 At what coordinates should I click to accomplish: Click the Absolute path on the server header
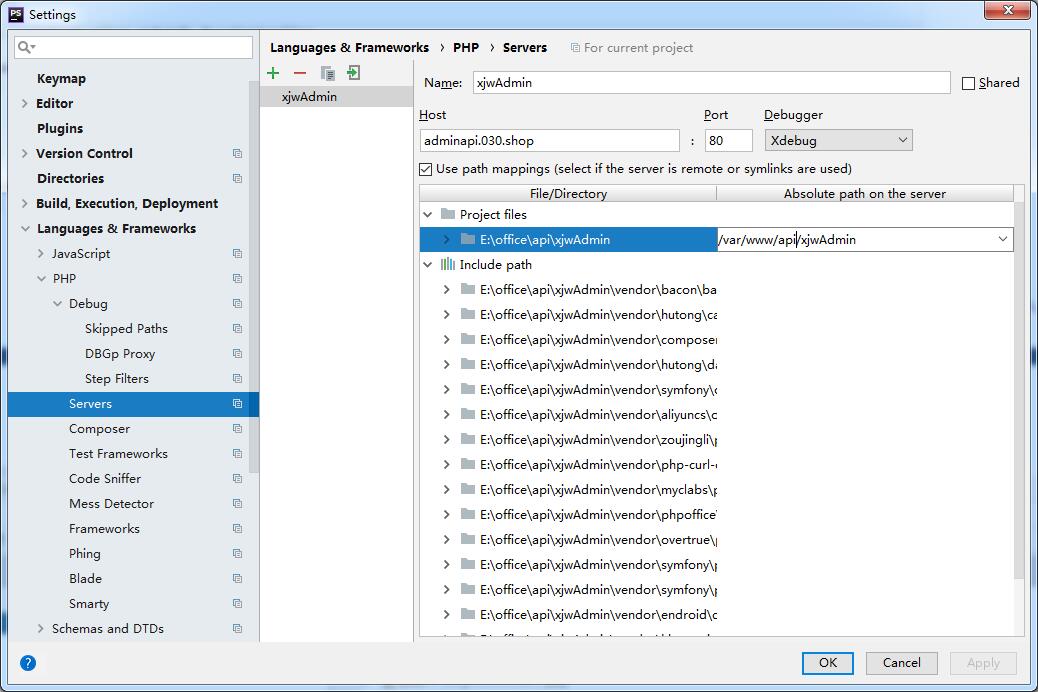tap(865, 193)
